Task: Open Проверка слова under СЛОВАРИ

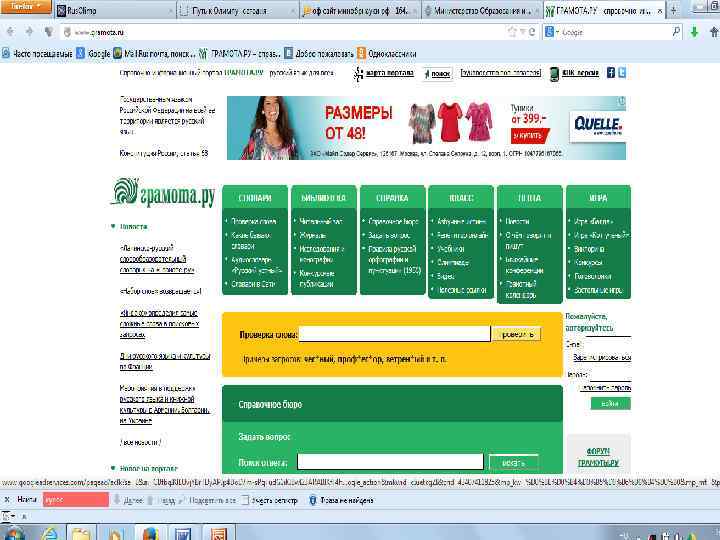Action: click(253, 221)
